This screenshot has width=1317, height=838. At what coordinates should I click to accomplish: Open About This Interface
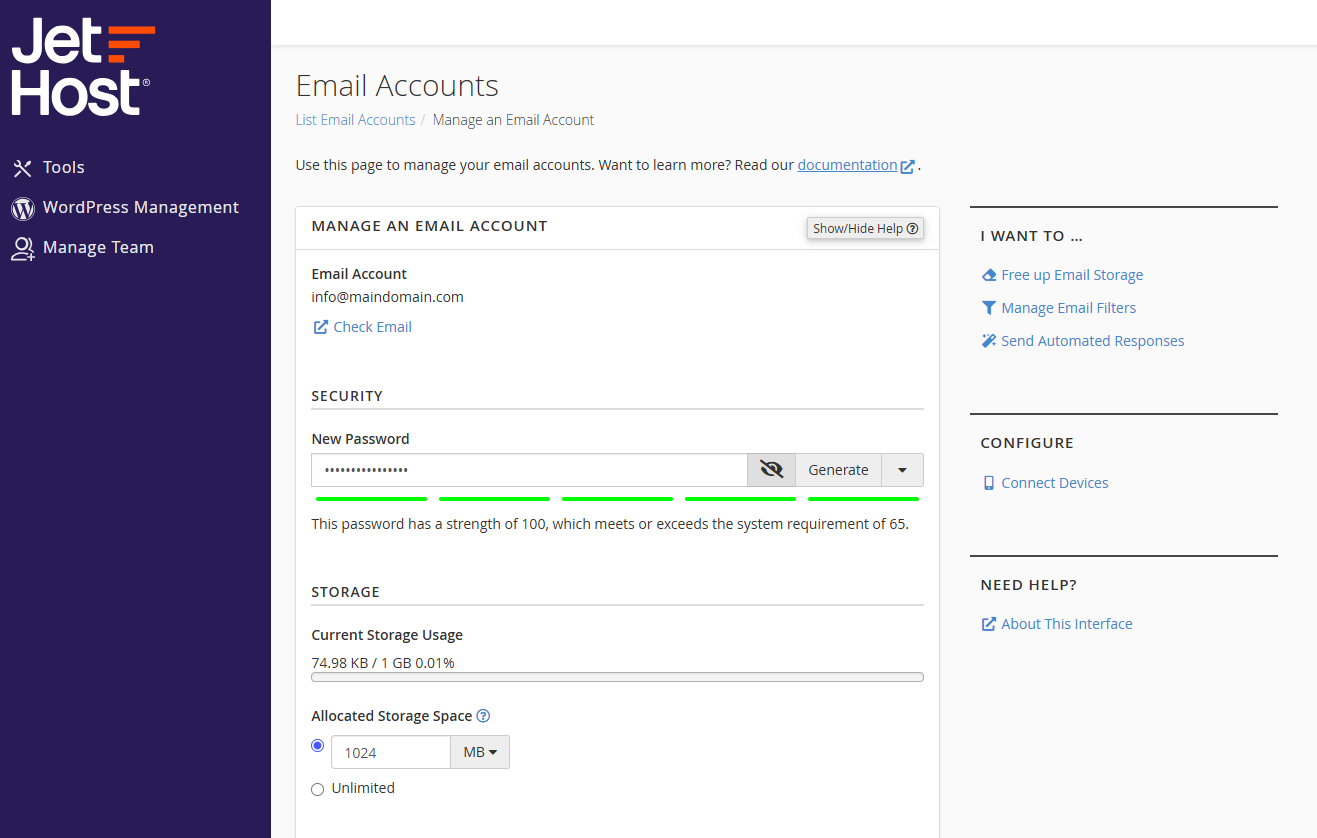tap(1066, 624)
